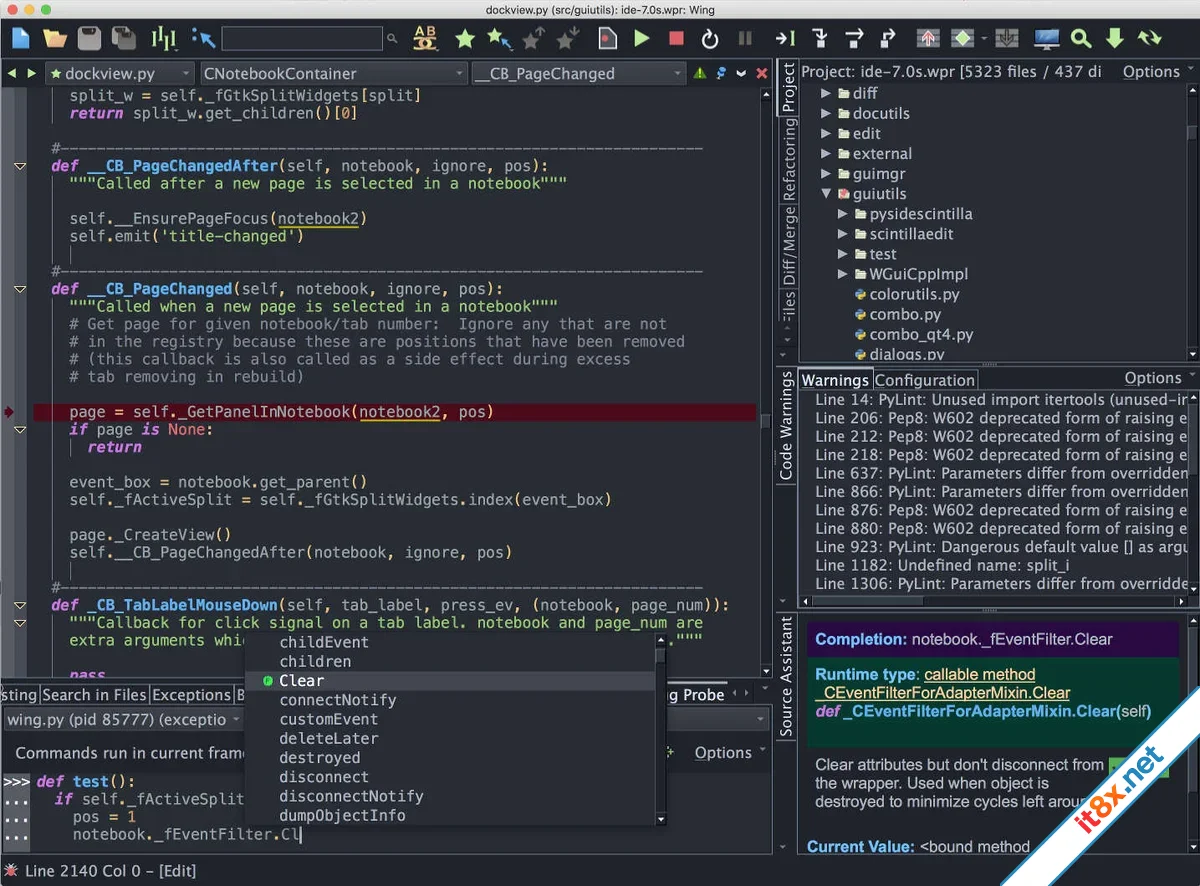This screenshot has height=886, width=1200.
Task: Collapse the guiutils folder
Action: click(x=826, y=193)
